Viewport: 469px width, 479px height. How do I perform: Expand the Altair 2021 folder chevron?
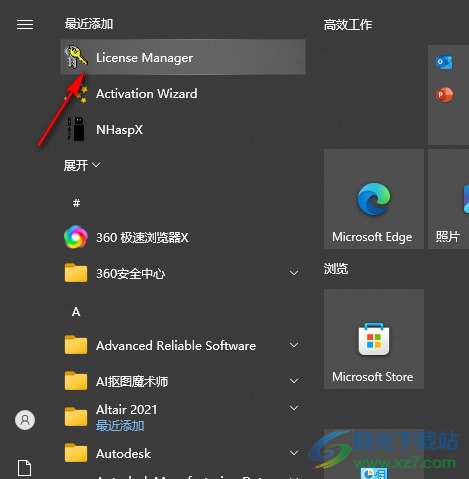coord(294,408)
